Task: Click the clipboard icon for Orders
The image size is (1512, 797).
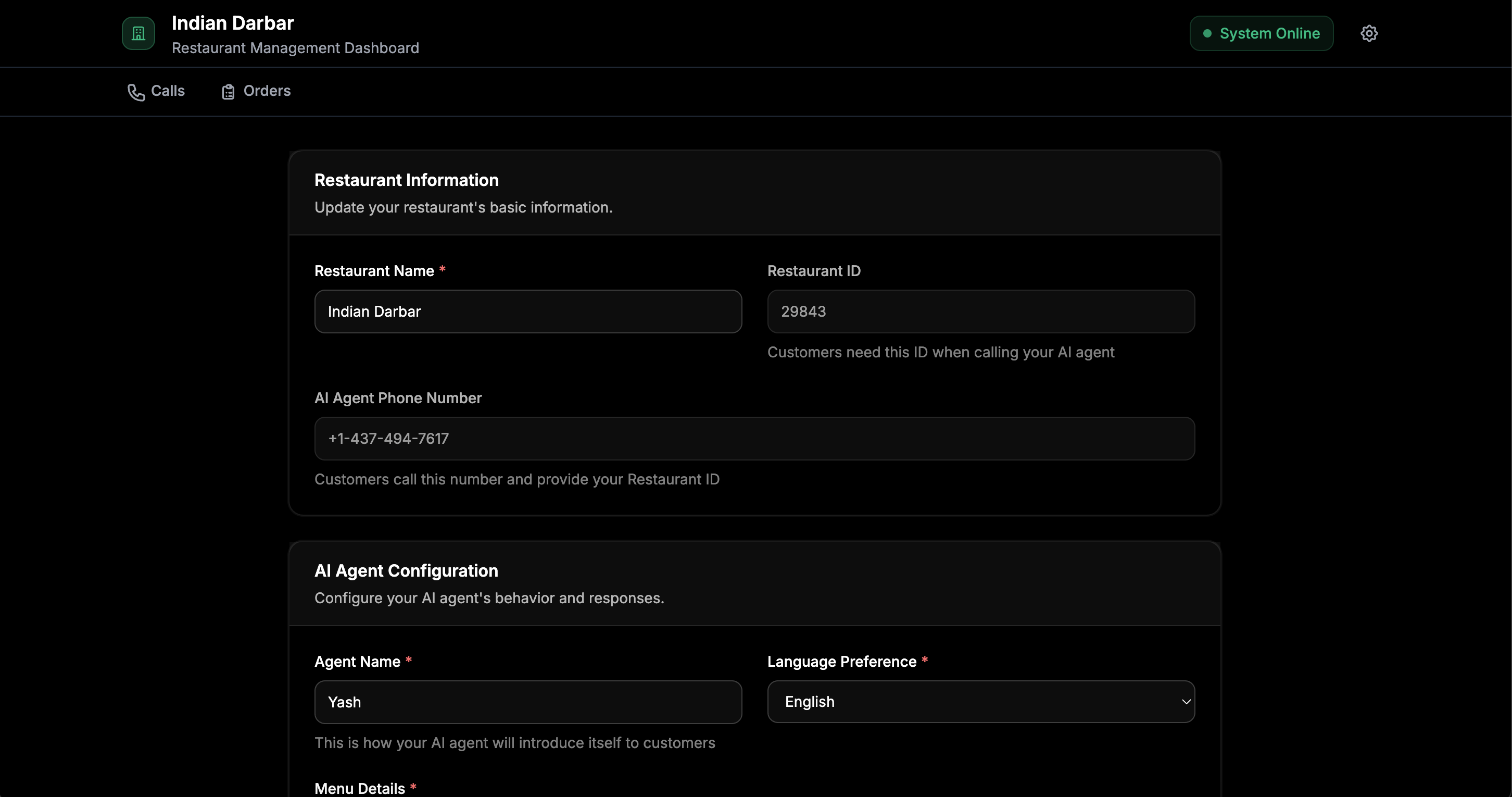Action: click(229, 92)
